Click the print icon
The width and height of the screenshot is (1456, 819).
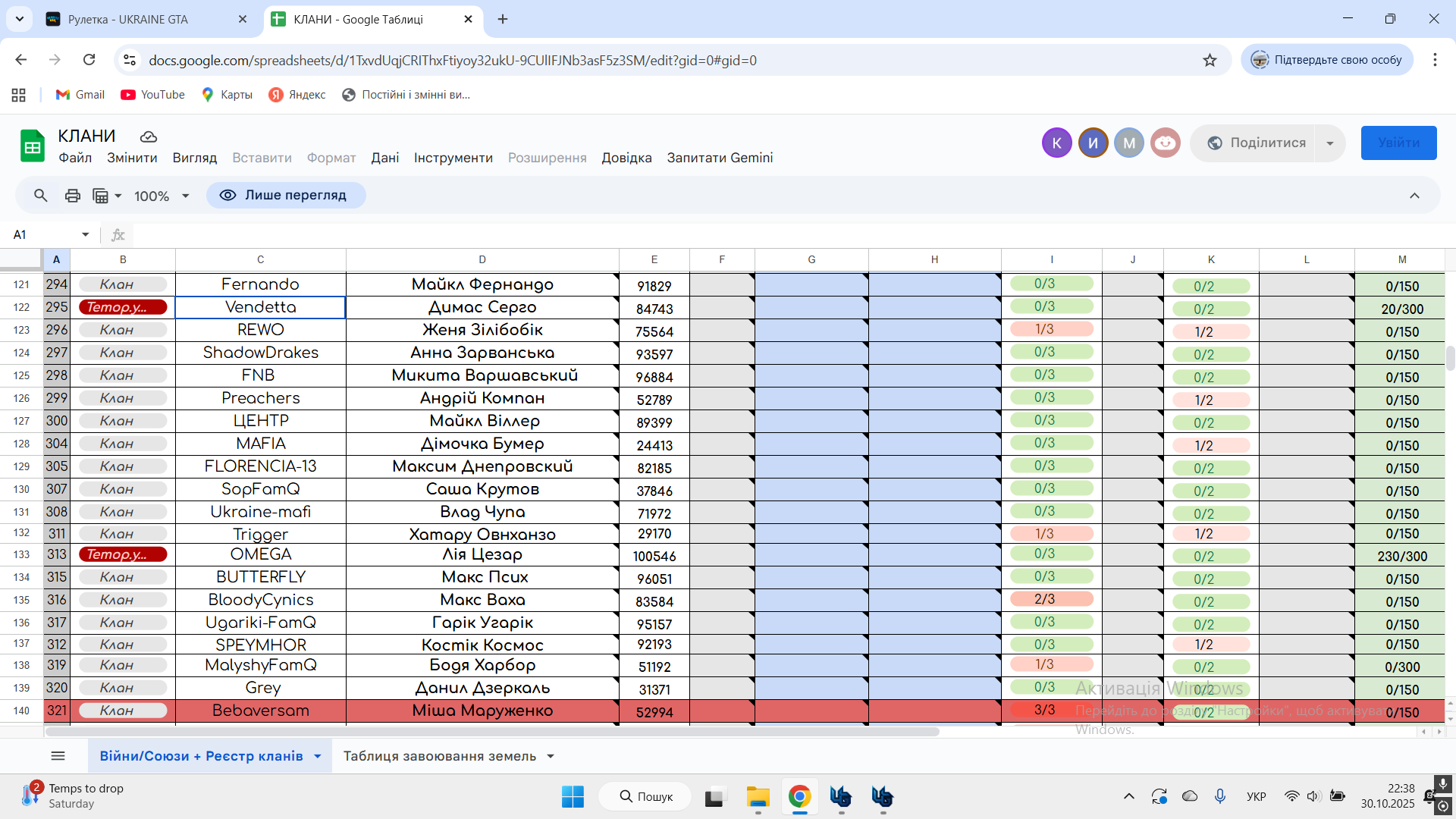point(73,196)
